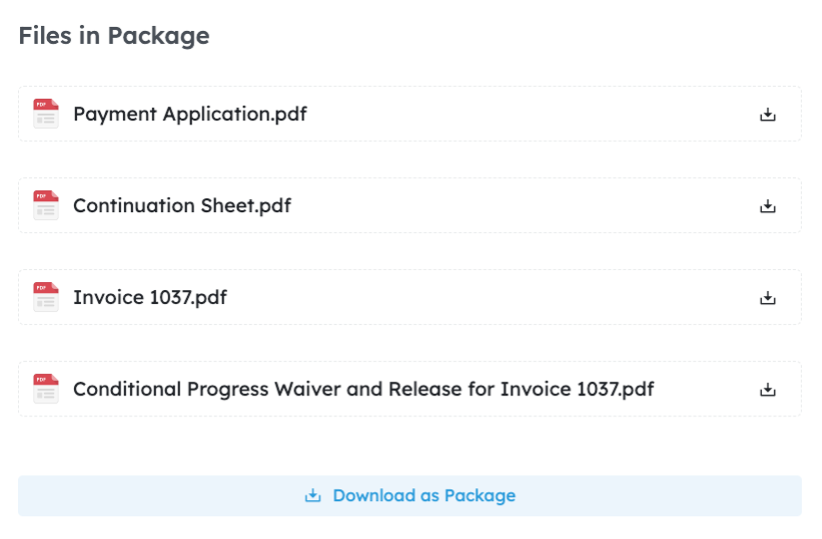The height and width of the screenshot is (539, 822).
Task: Download the Payment Application.pdf file via its download icon
Action: point(768,114)
